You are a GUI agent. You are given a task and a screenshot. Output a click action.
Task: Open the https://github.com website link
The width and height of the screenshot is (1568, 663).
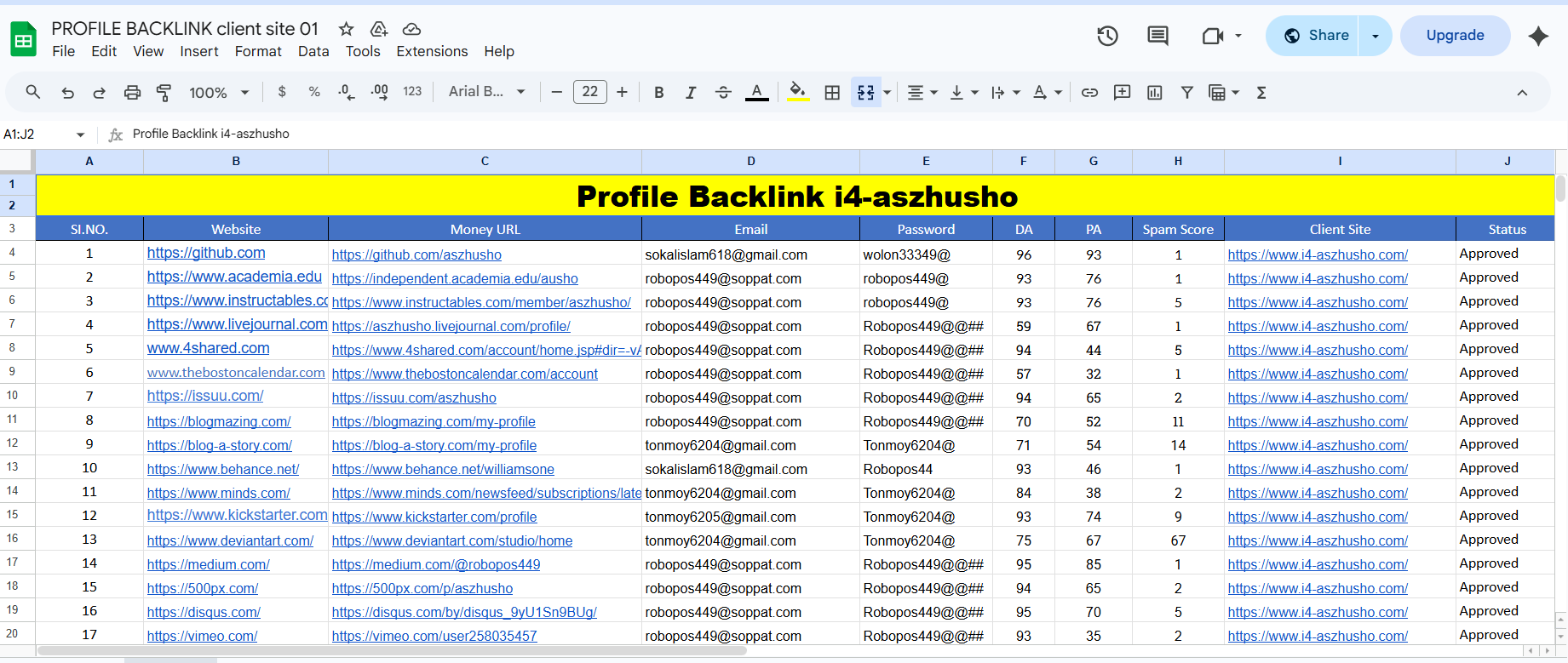(x=206, y=253)
